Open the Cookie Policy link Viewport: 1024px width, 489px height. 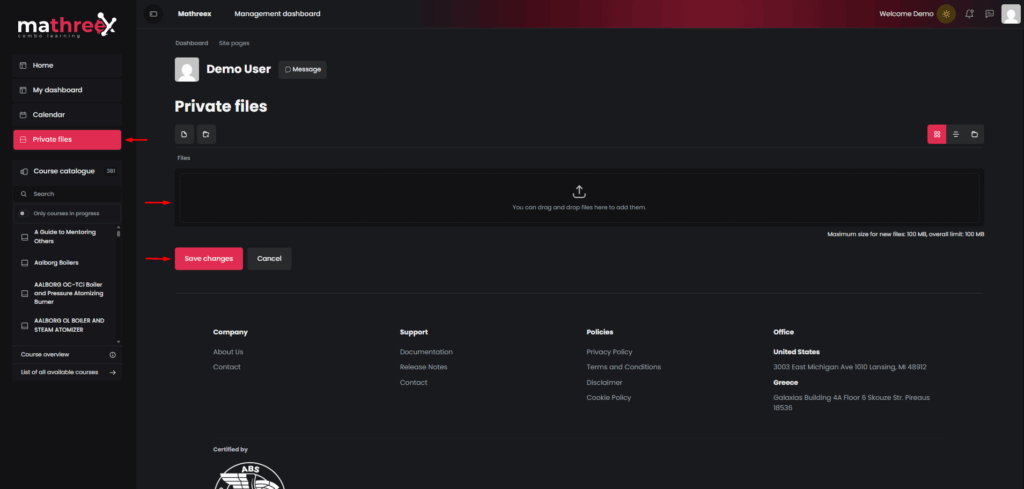(x=609, y=398)
